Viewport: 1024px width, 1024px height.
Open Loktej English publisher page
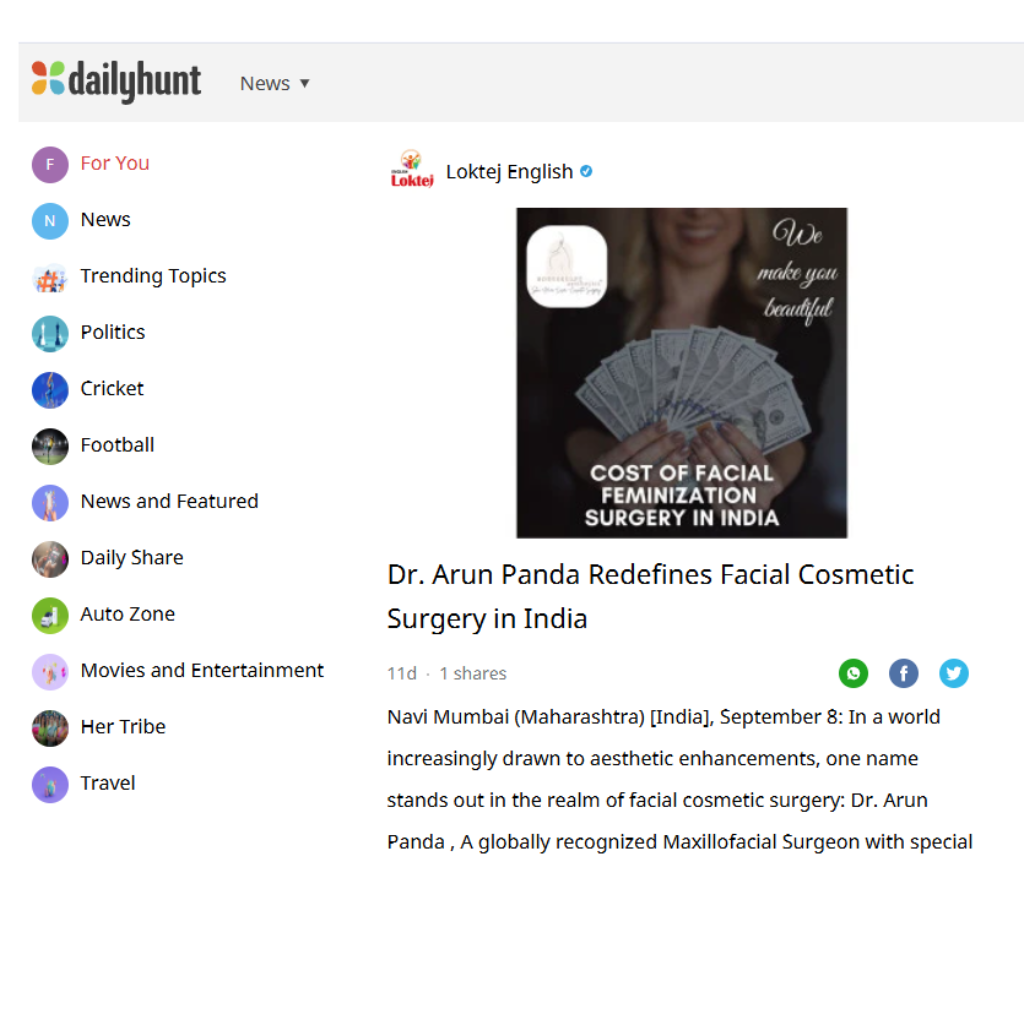[x=509, y=171]
